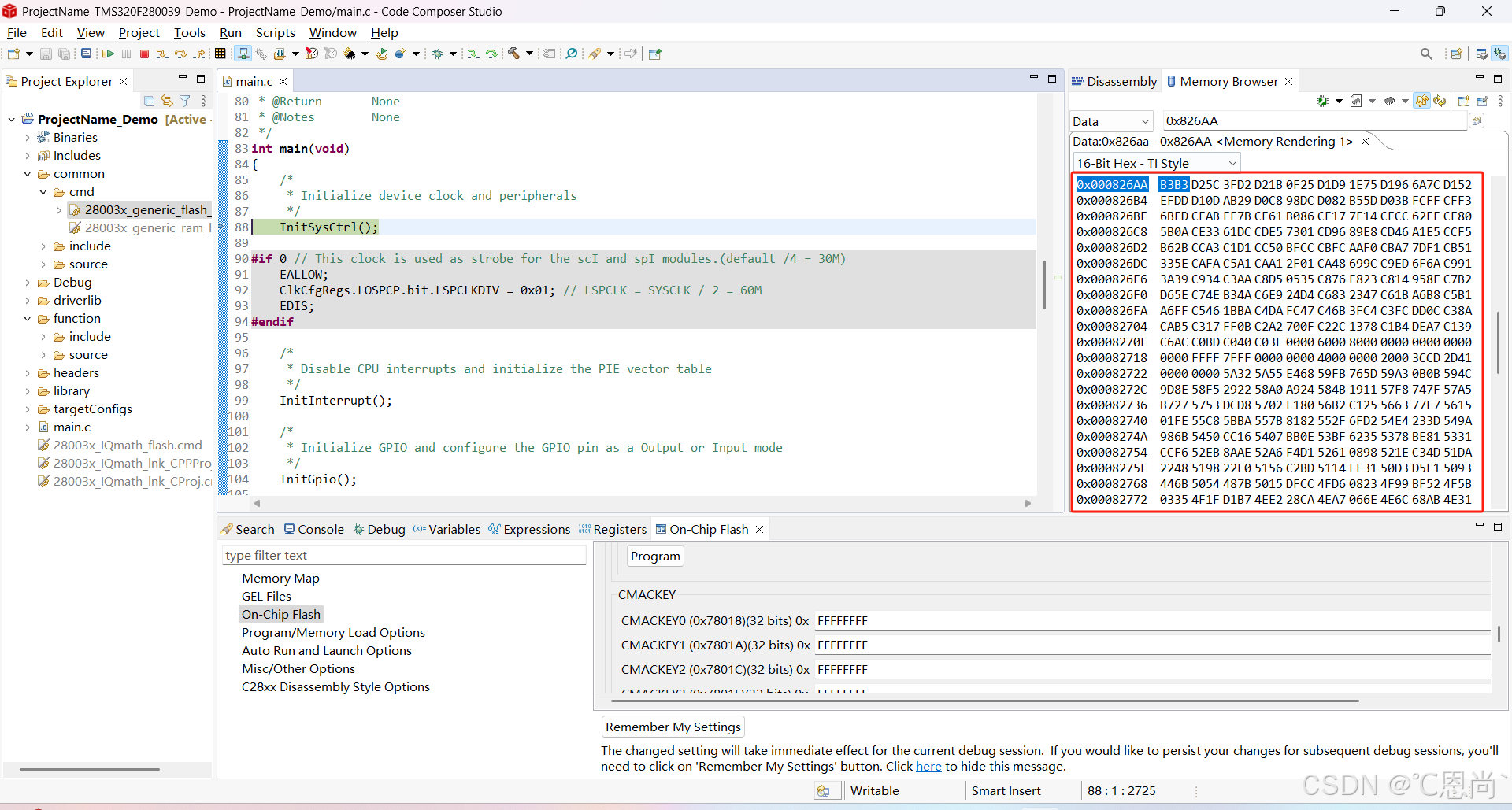The height and width of the screenshot is (810, 1512).
Task: Open the Scripts menu
Action: point(276,32)
